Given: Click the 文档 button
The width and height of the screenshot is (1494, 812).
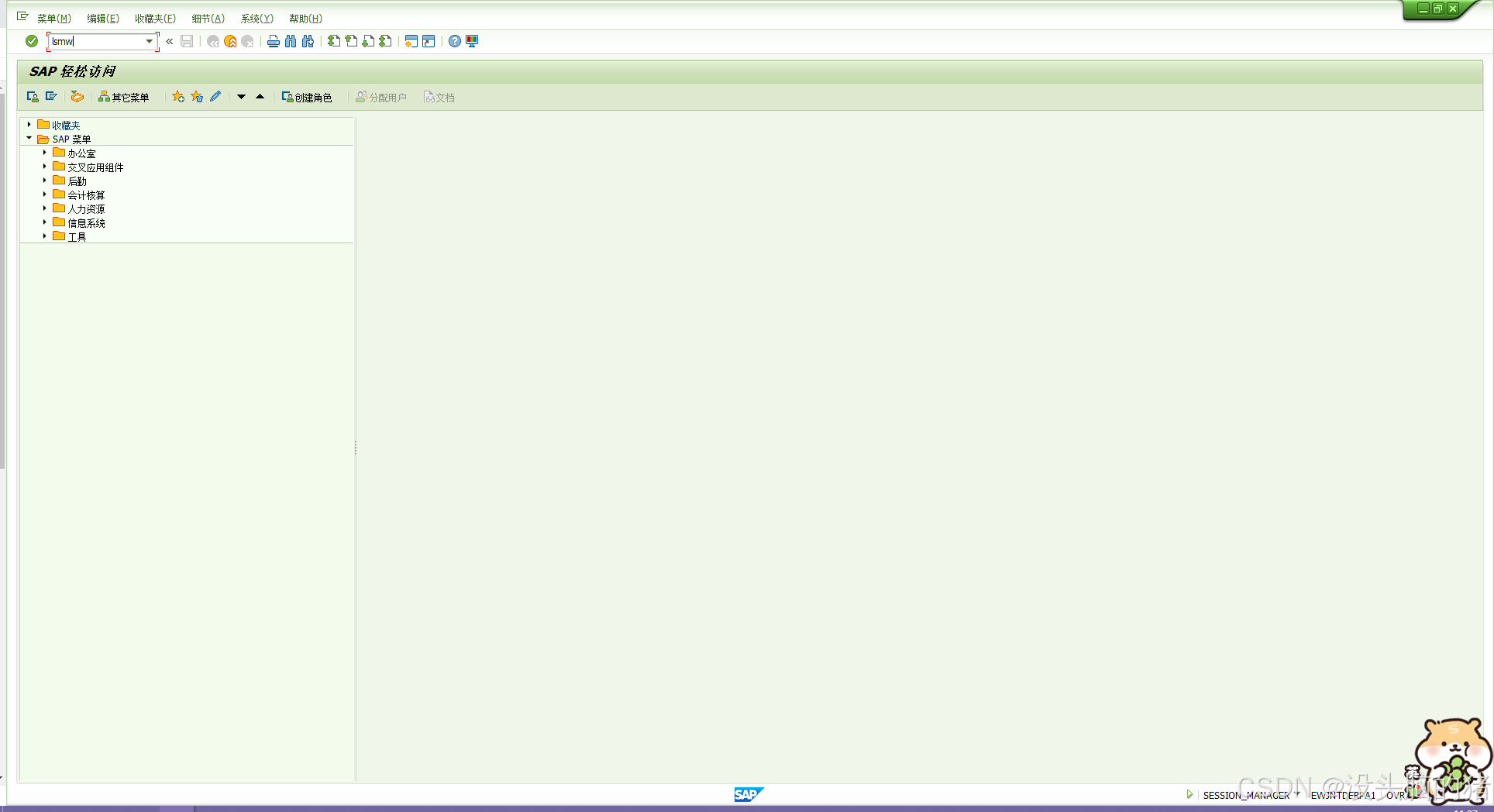Looking at the screenshot, I should point(439,97).
